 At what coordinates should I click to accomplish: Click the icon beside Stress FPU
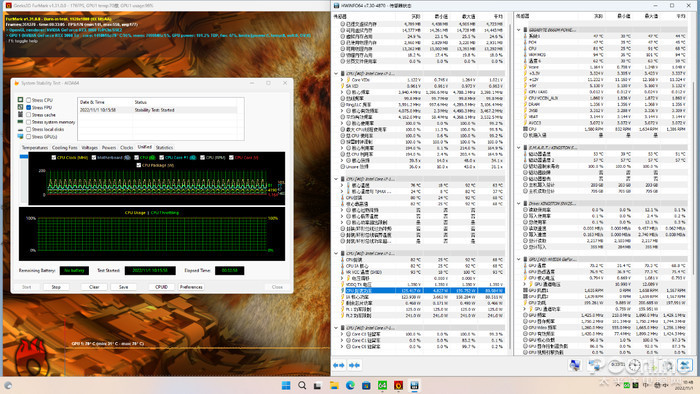(20, 107)
